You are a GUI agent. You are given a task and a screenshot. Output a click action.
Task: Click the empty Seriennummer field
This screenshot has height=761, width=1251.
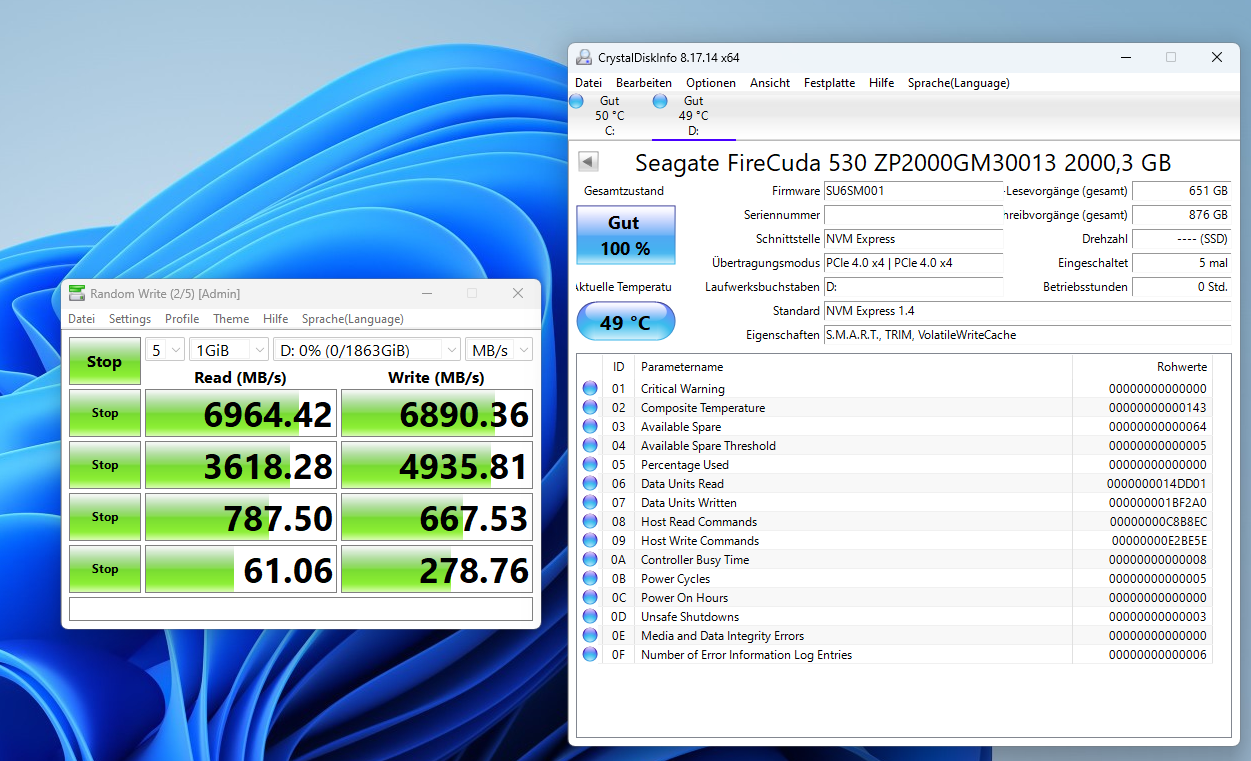click(x=913, y=215)
